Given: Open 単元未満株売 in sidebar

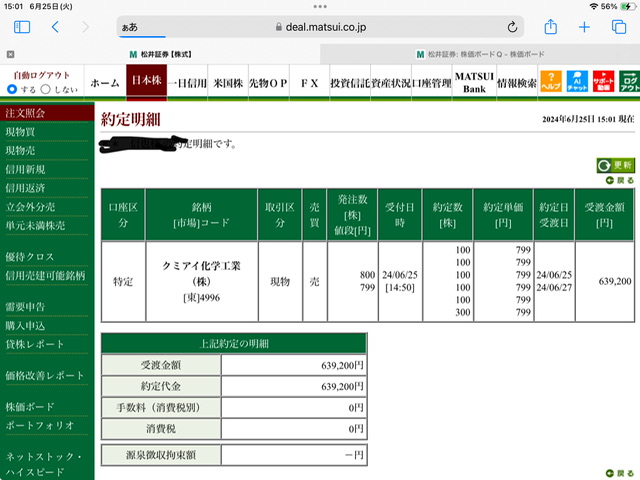Looking at the screenshot, I should pos(36,226).
